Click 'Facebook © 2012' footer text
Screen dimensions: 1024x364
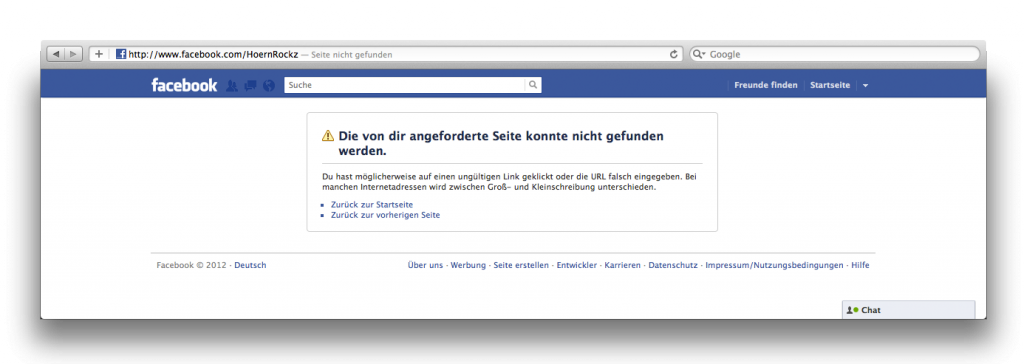pyautogui.click(x=191, y=265)
